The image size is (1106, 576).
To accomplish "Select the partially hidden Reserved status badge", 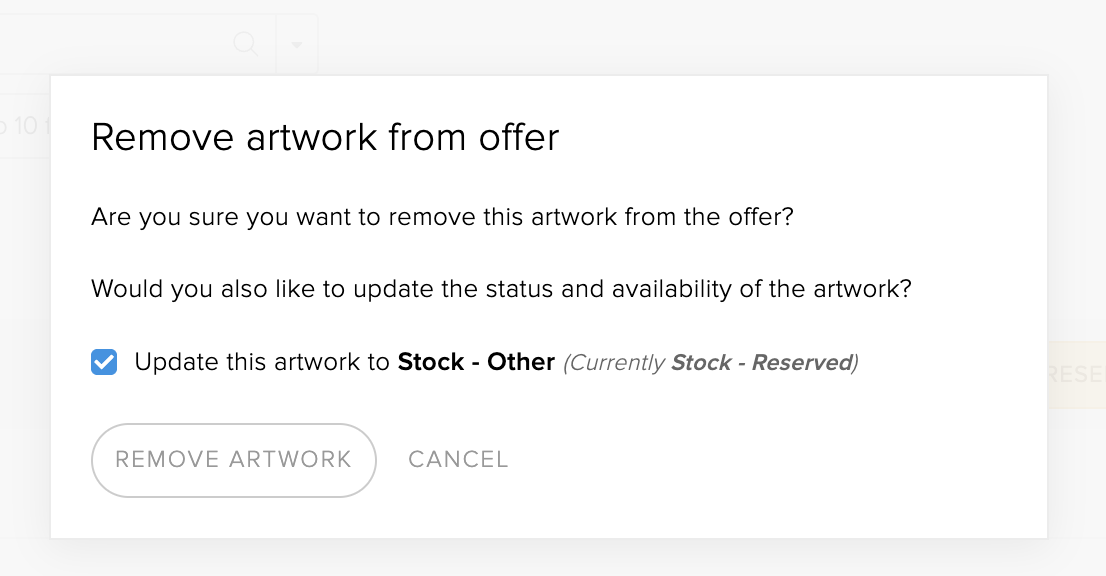I will pyautogui.click(x=1077, y=374).
